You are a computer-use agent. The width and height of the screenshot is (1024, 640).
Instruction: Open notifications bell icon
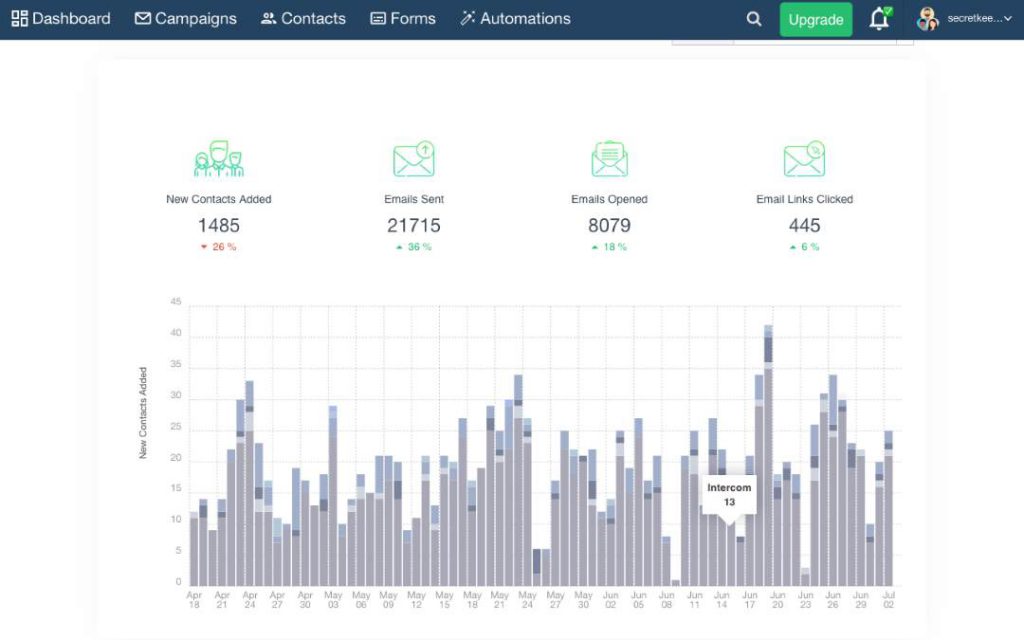(880, 19)
